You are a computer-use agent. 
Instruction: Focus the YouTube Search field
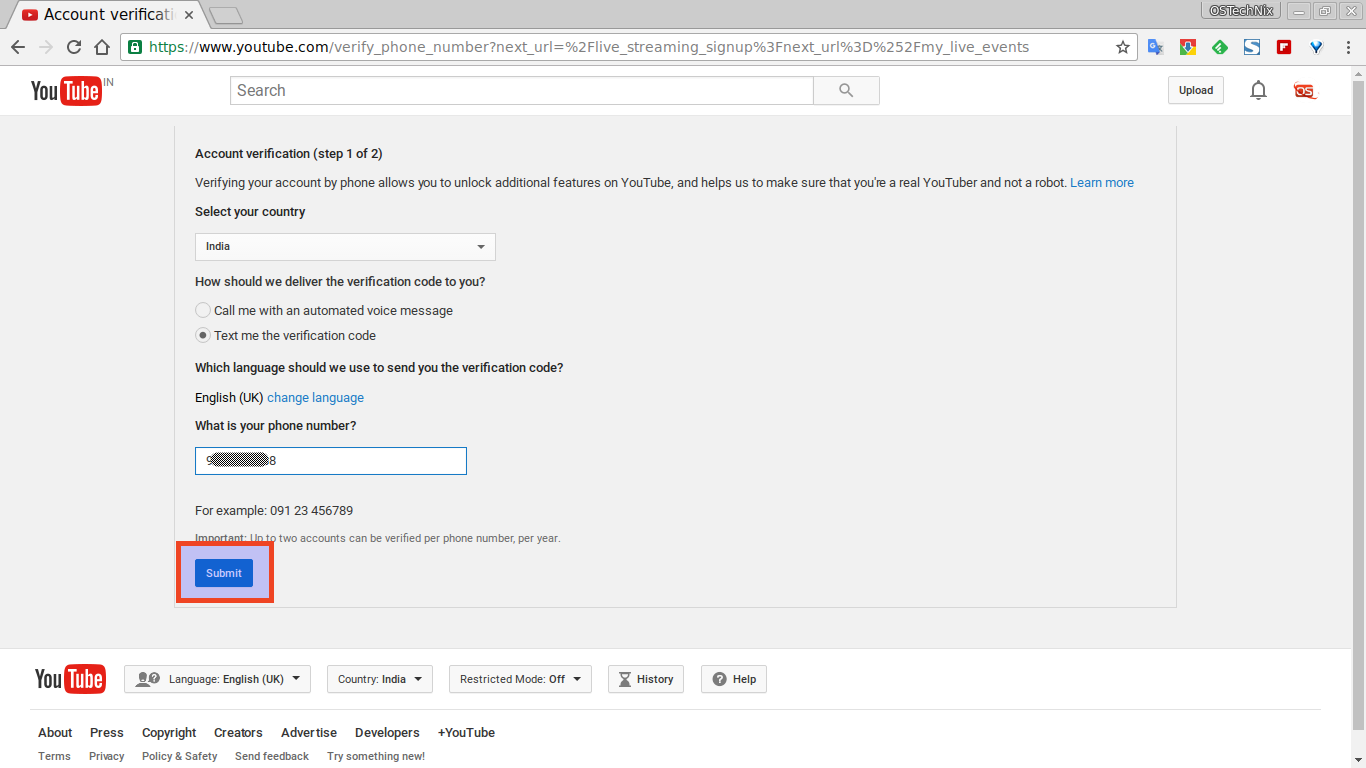[522, 90]
